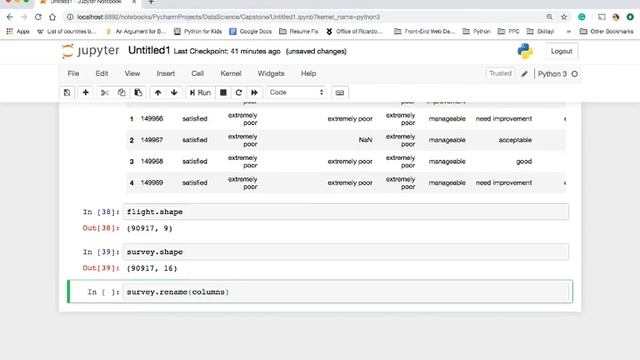Click the survey.rename(columns) cell

(346, 292)
